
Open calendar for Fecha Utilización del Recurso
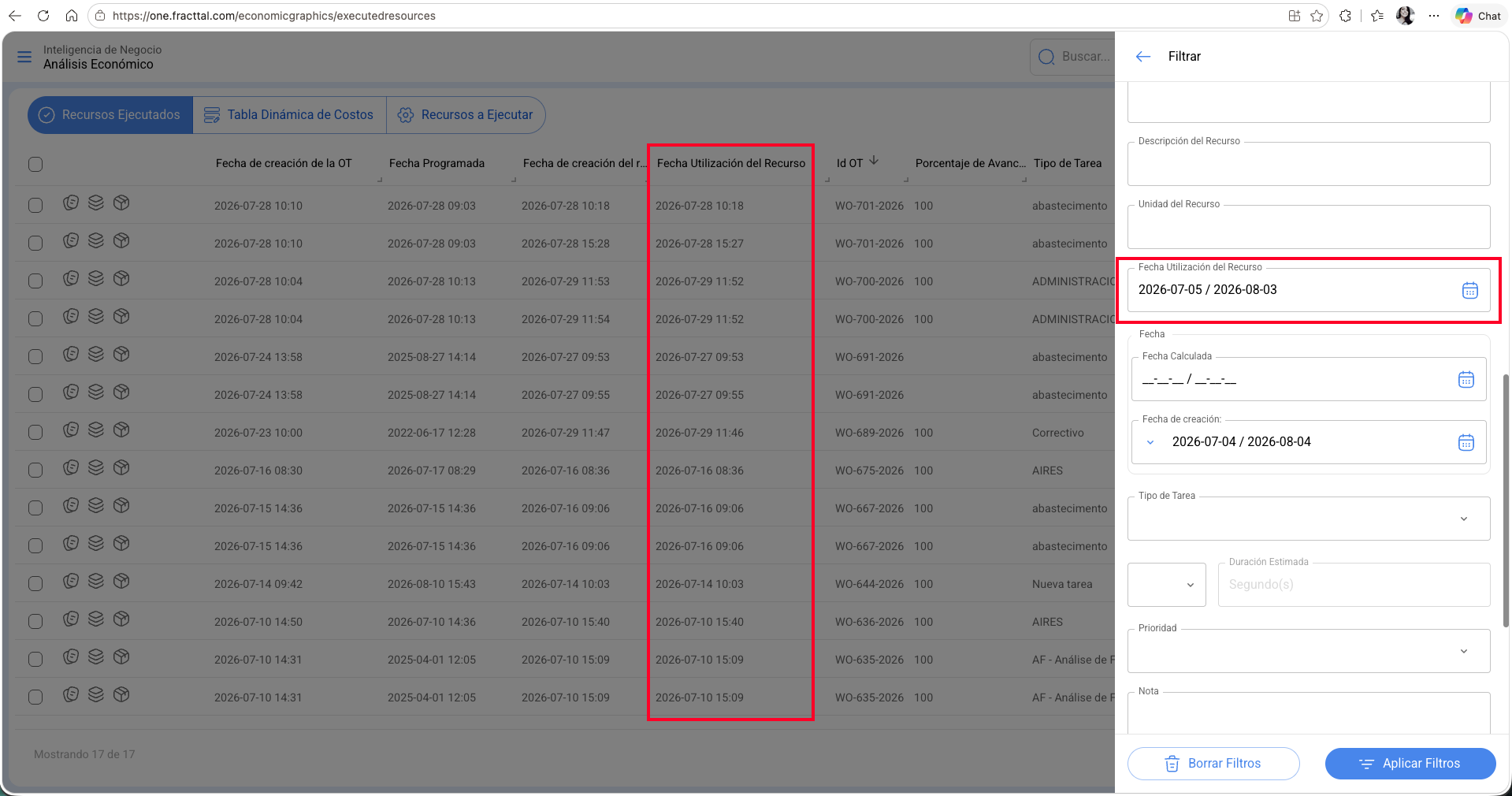click(1469, 290)
